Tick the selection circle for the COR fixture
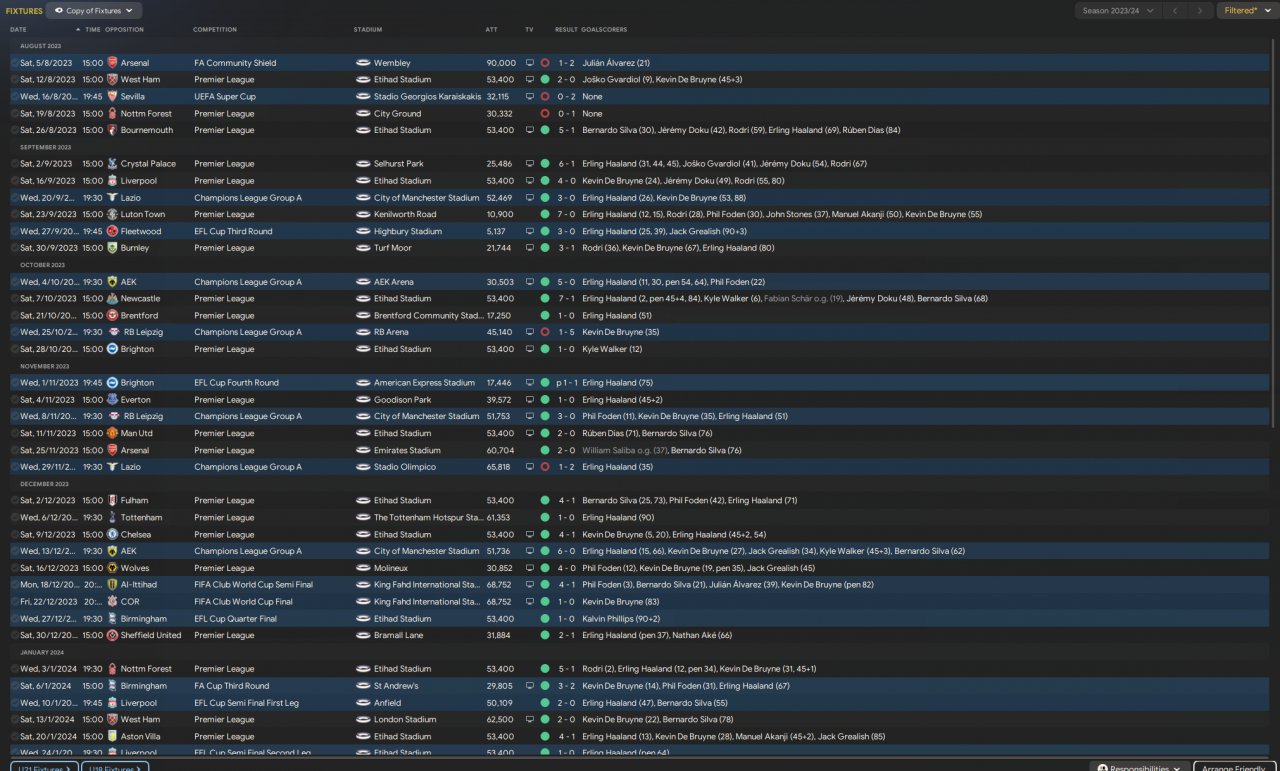1280x771 pixels. click(x=14, y=601)
